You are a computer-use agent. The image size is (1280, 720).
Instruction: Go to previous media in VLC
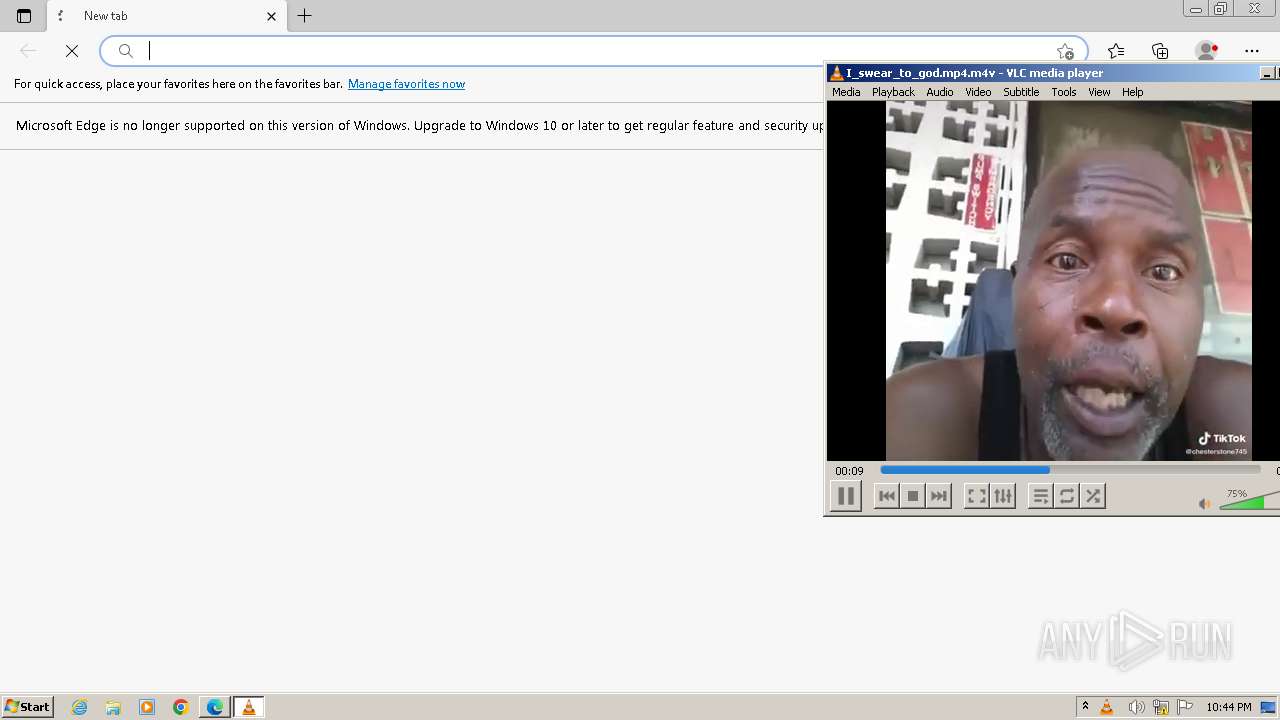pos(886,496)
